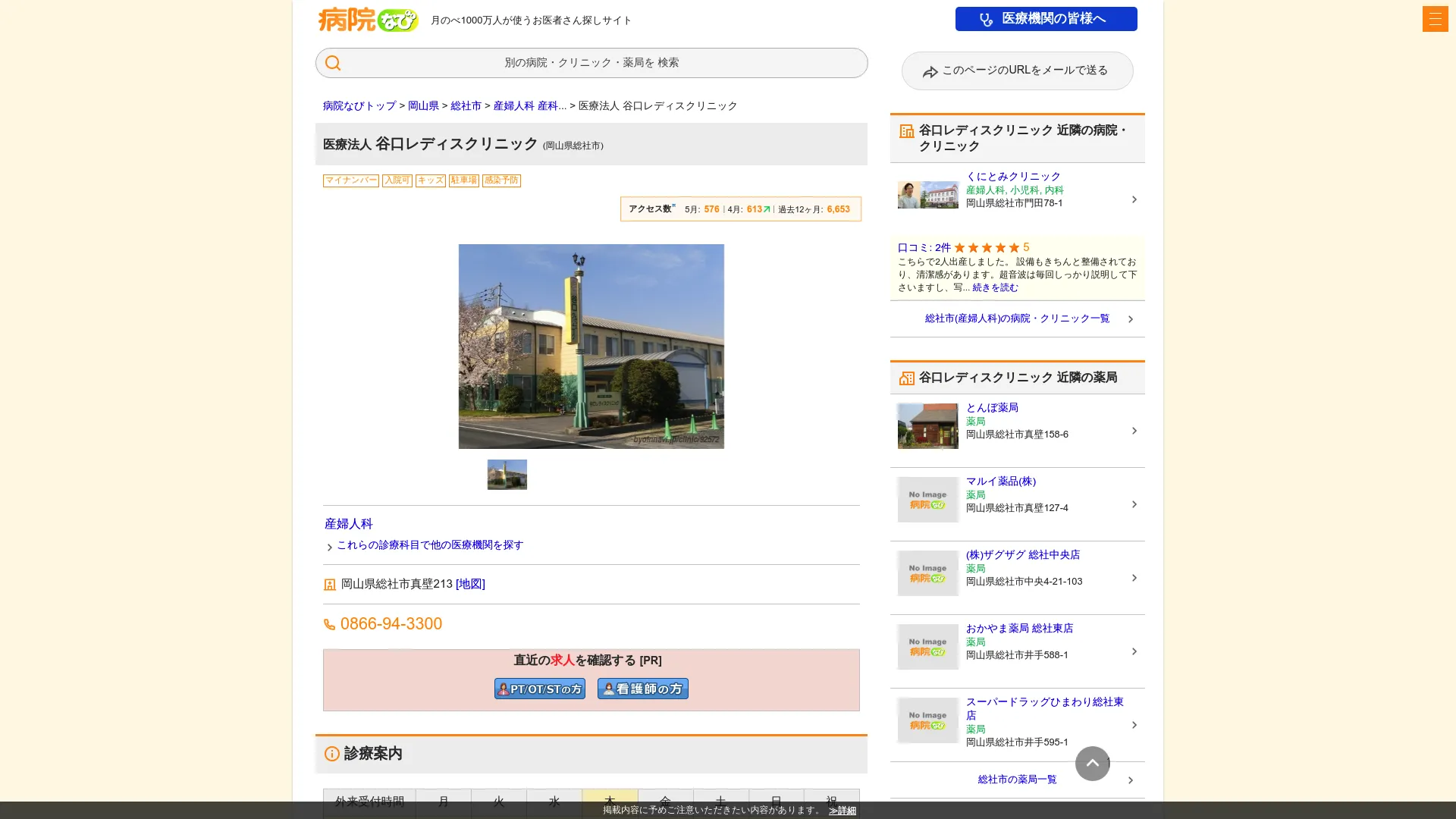The height and width of the screenshot is (819, 1456).
Task: Click the nearby hospitals section building icon
Action: pyautogui.click(x=906, y=131)
